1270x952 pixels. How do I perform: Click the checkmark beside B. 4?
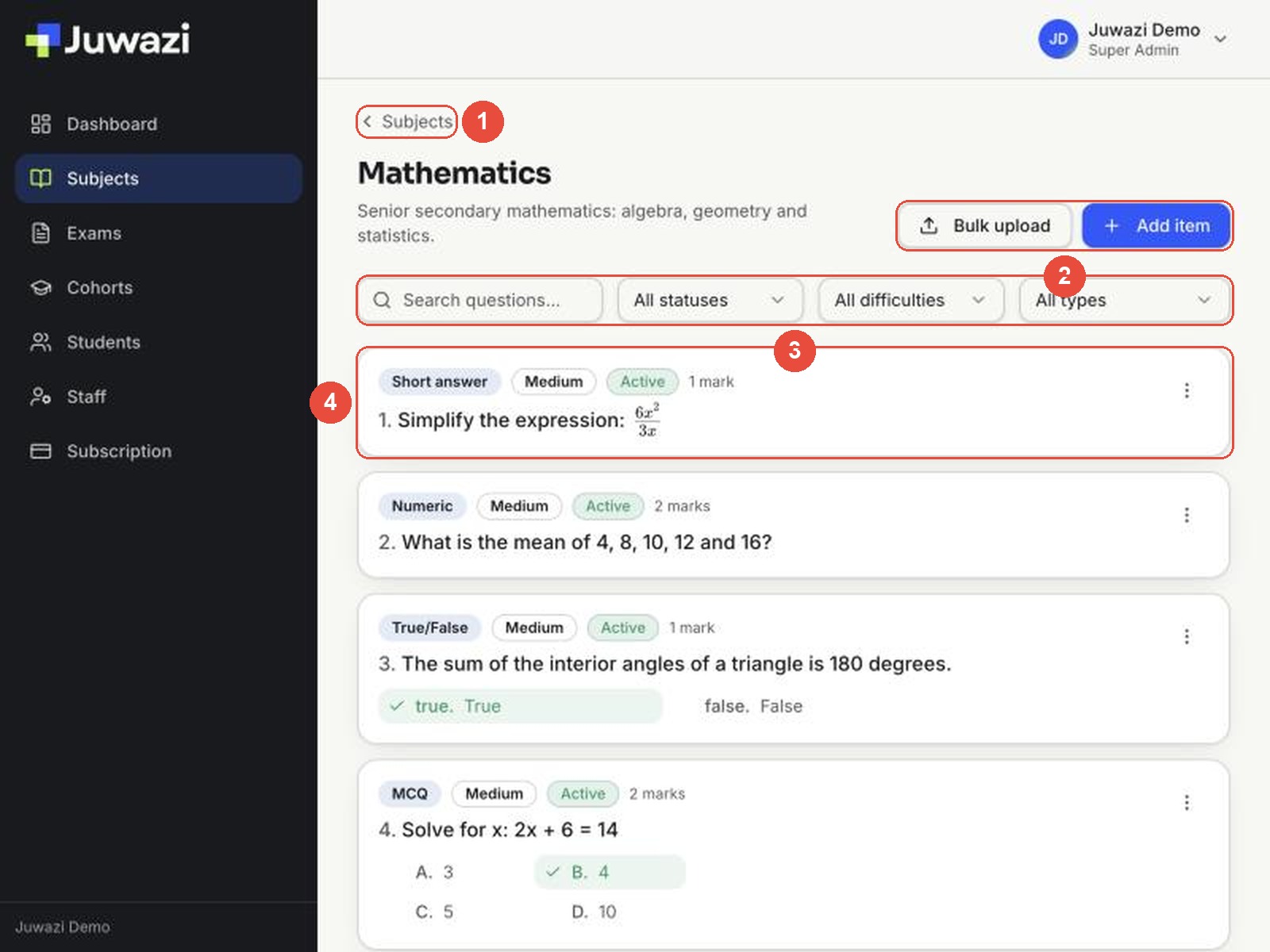553,873
